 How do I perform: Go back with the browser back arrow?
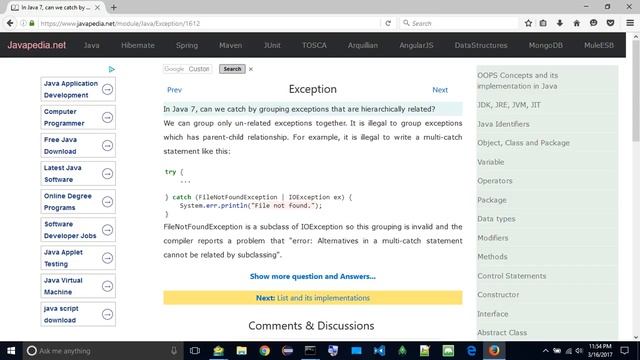10,23
